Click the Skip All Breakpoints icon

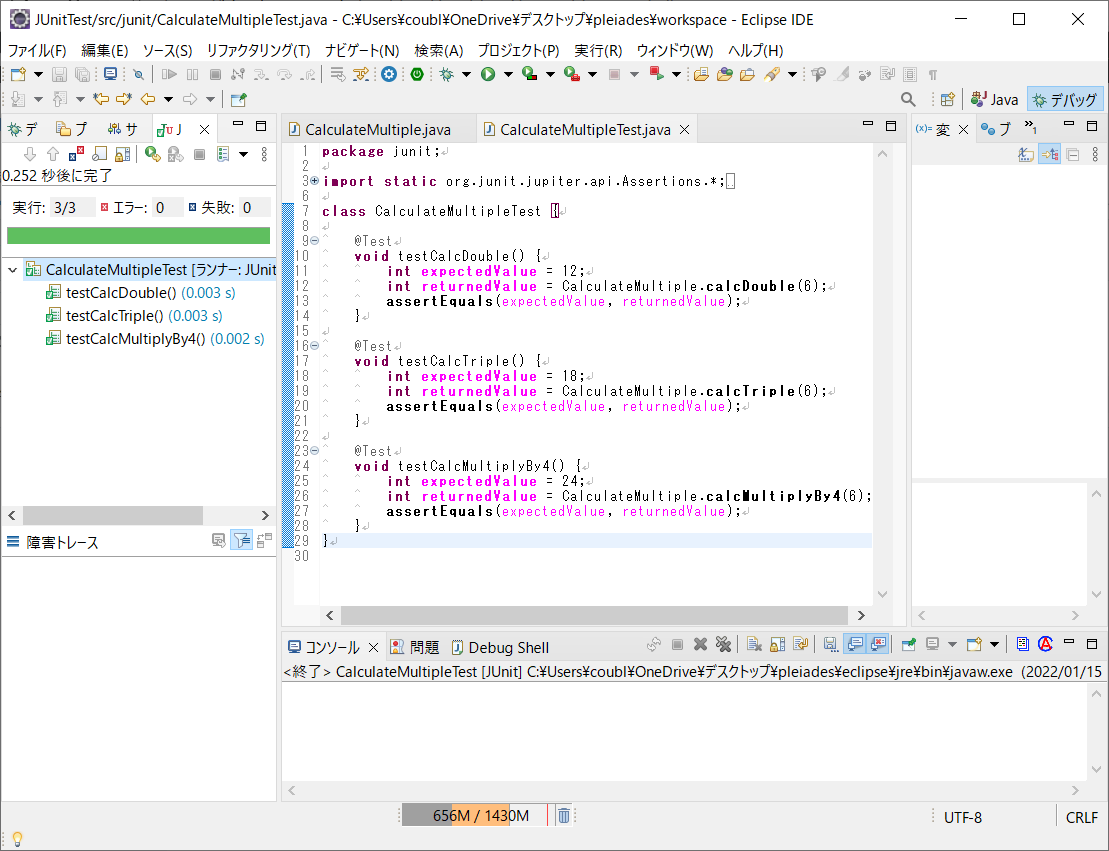pos(139,74)
